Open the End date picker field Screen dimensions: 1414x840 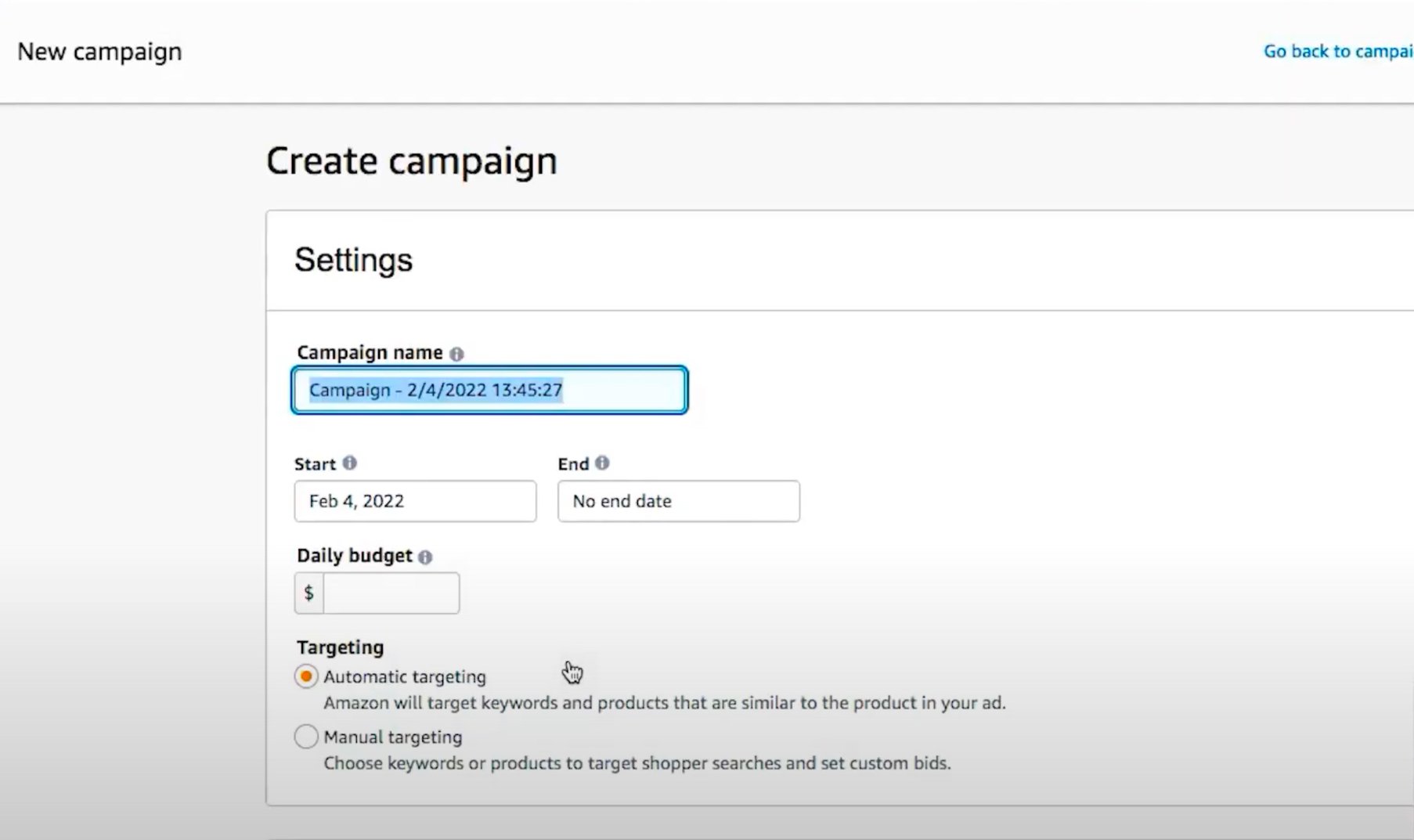(x=679, y=501)
